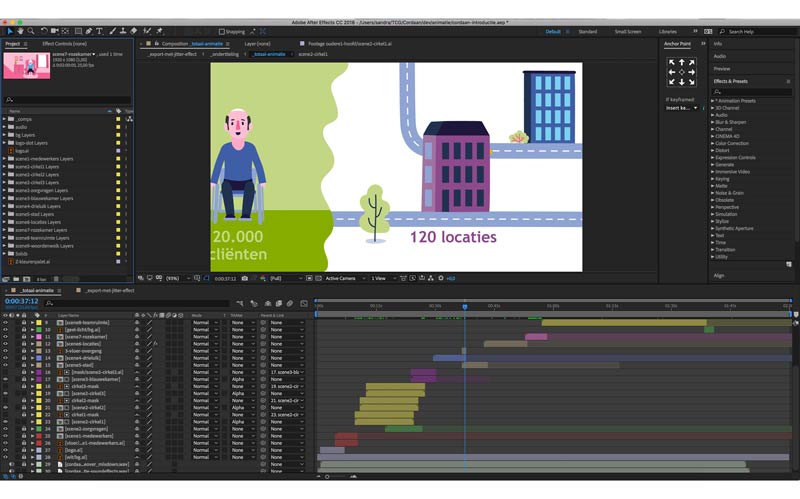Viewport: 800px width, 499px height.
Task: Switch to the Layer (none) tab
Action: point(257,44)
